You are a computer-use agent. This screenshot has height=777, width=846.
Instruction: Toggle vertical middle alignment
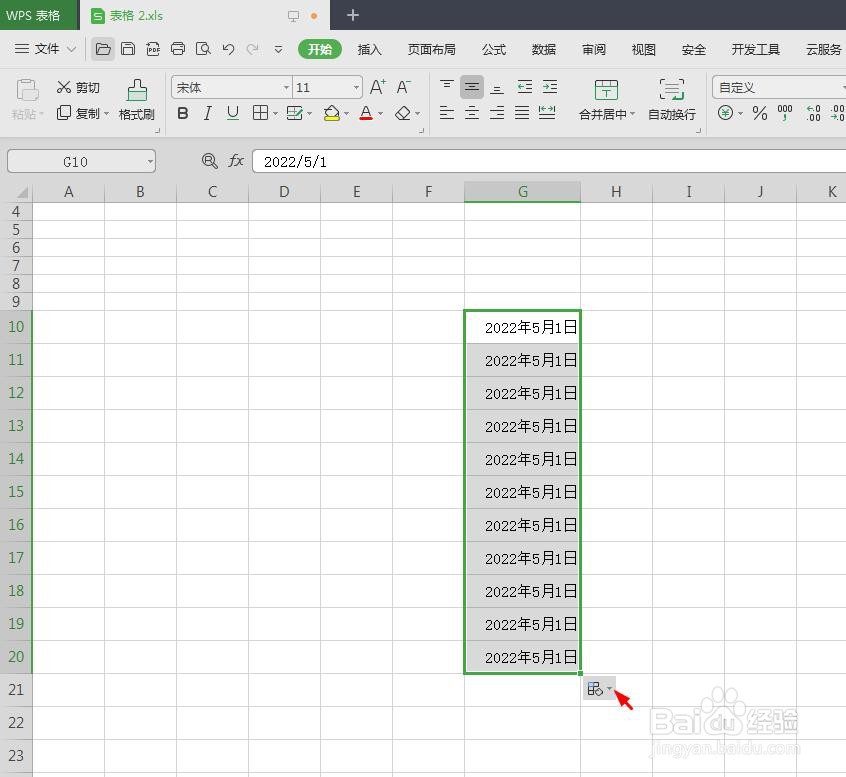(x=472, y=87)
